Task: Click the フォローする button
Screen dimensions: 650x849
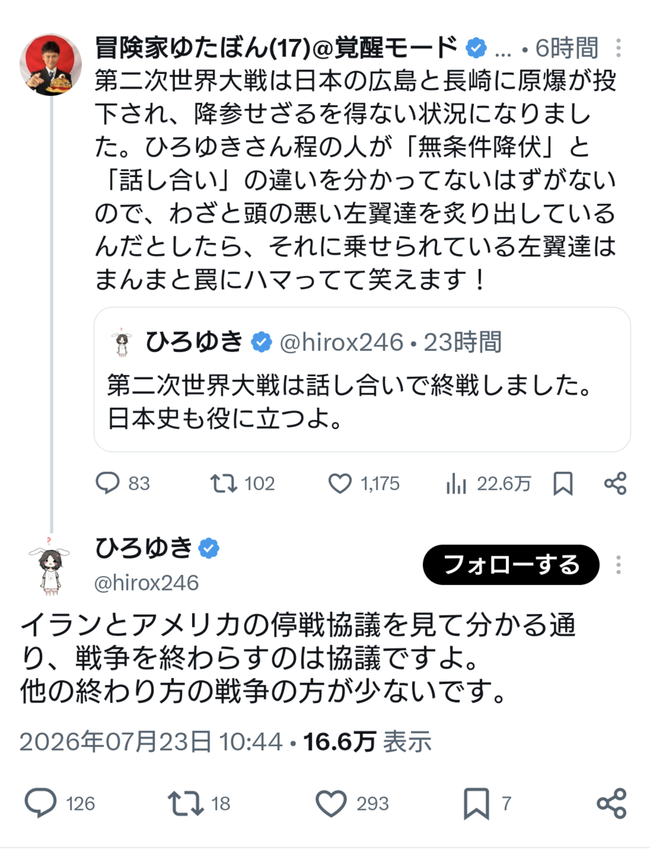Action: click(x=511, y=565)
